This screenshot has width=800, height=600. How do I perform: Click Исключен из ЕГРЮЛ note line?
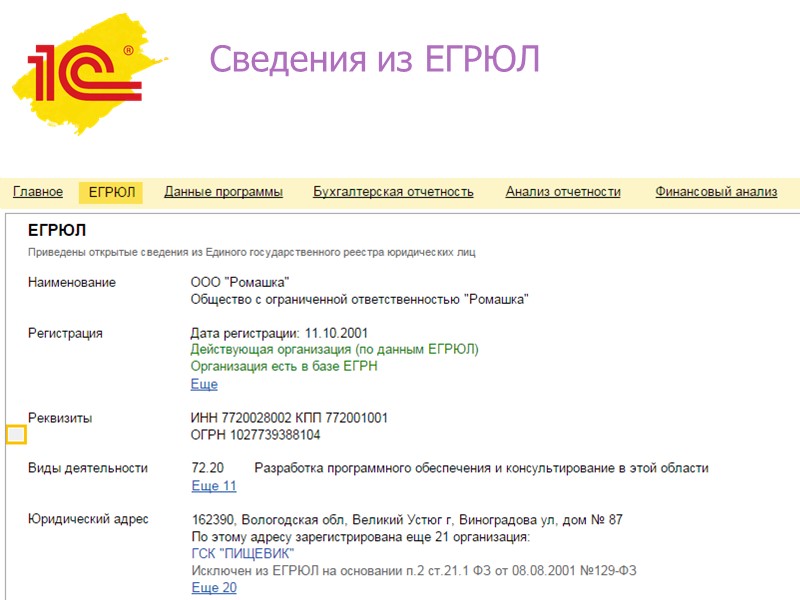click(414, 570)
